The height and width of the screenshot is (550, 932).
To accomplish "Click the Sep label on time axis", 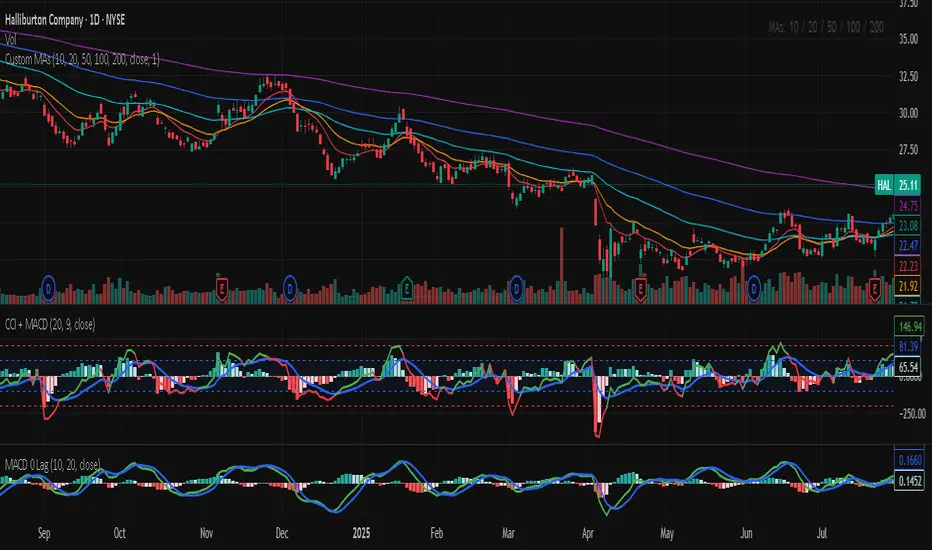I will pyautogui.click(x=44, y=533).
